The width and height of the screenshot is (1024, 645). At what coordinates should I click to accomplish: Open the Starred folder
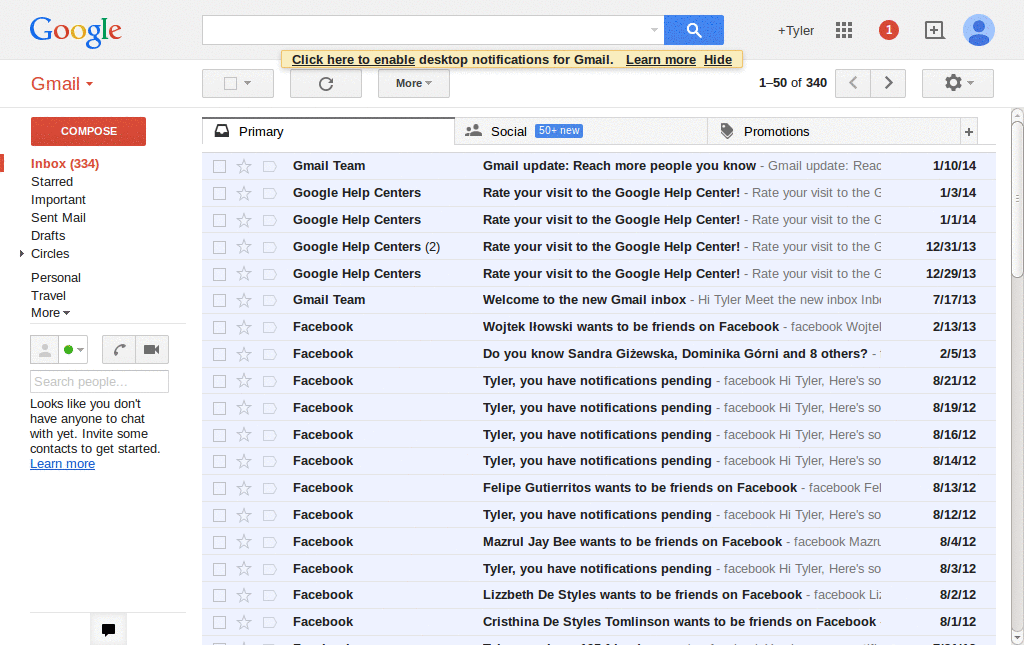click(x=52, y=181)
